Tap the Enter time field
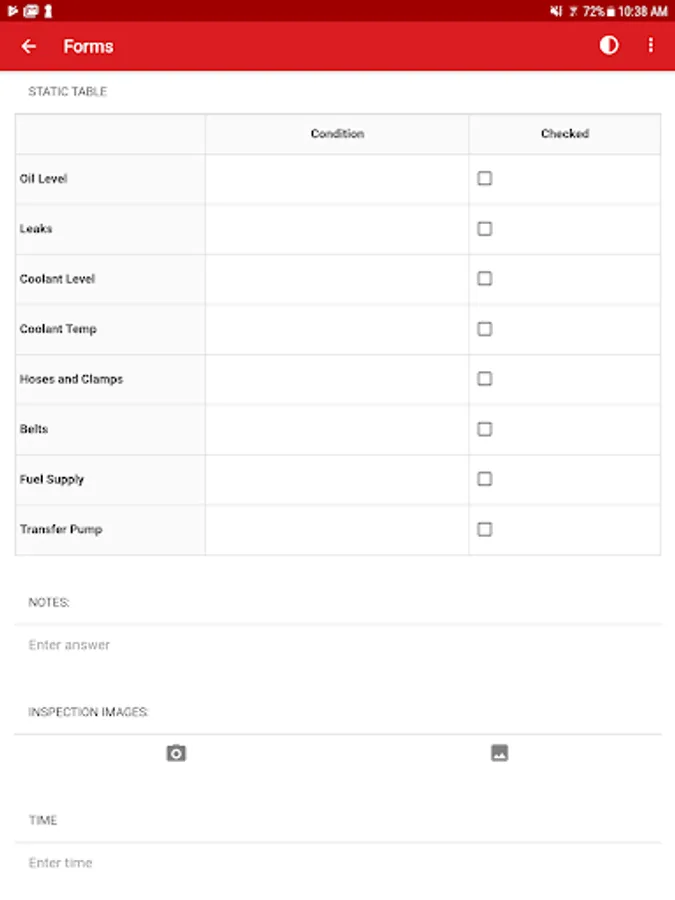Viewport: 675px width, 900px height. click(x=337, y=863)
